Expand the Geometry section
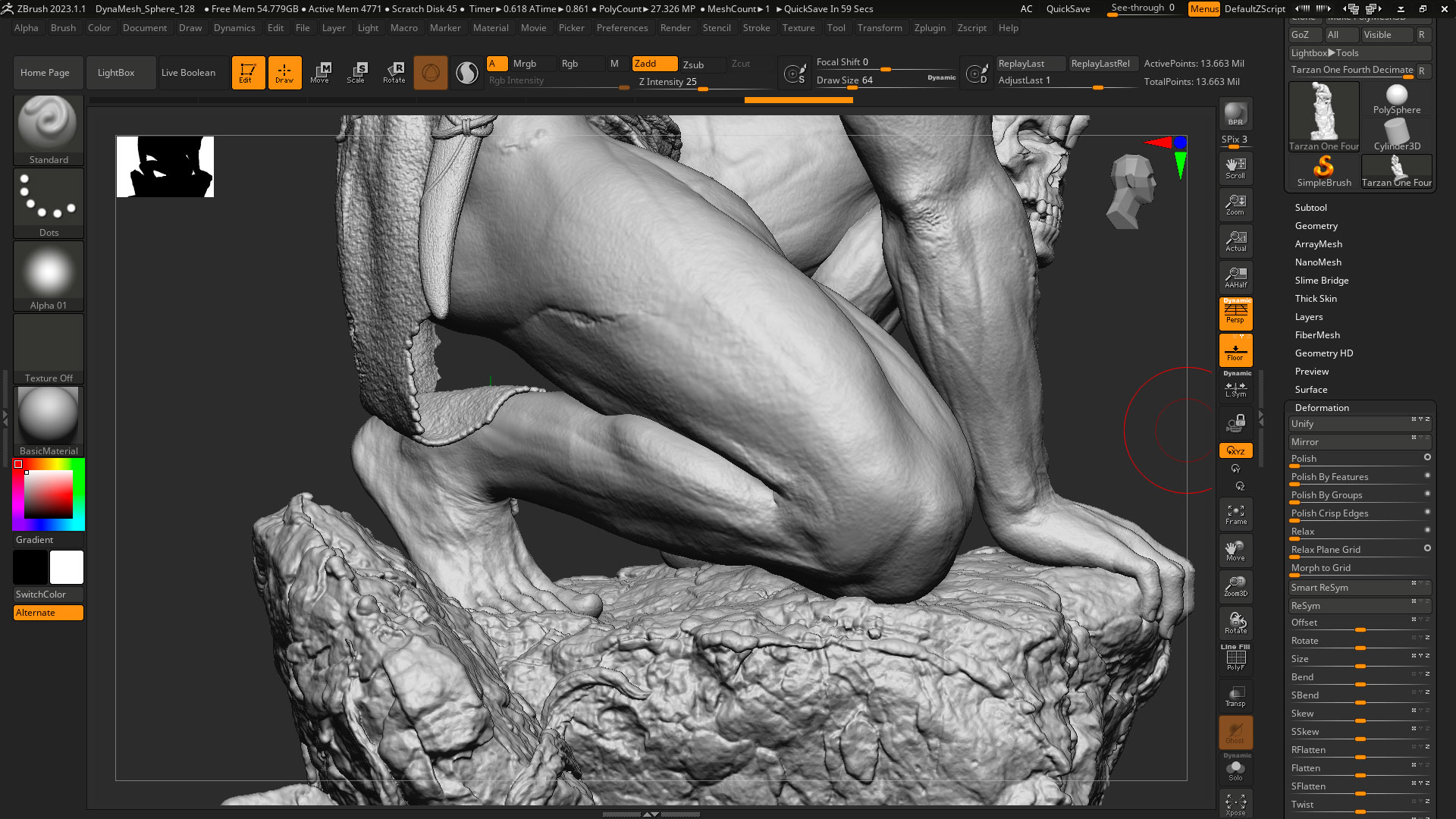 point(1316,225)
